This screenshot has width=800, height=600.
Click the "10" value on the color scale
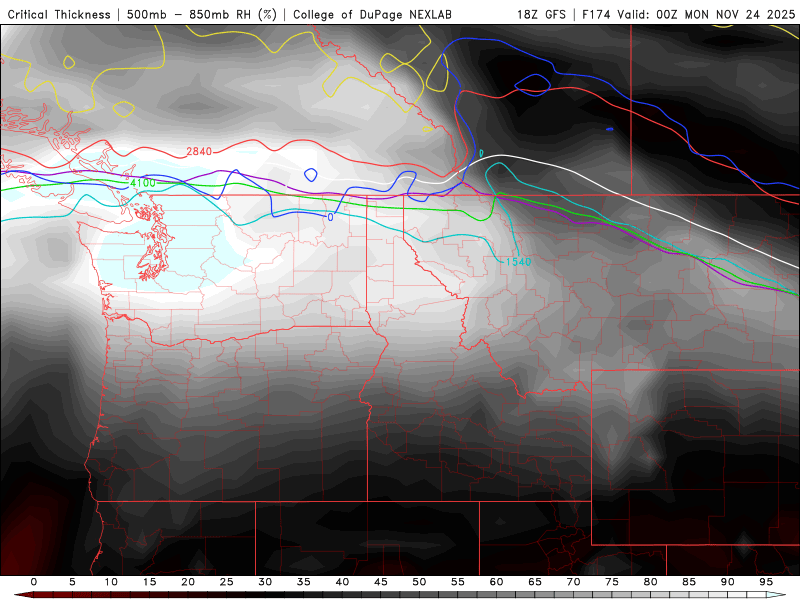(x=111, y=582)
